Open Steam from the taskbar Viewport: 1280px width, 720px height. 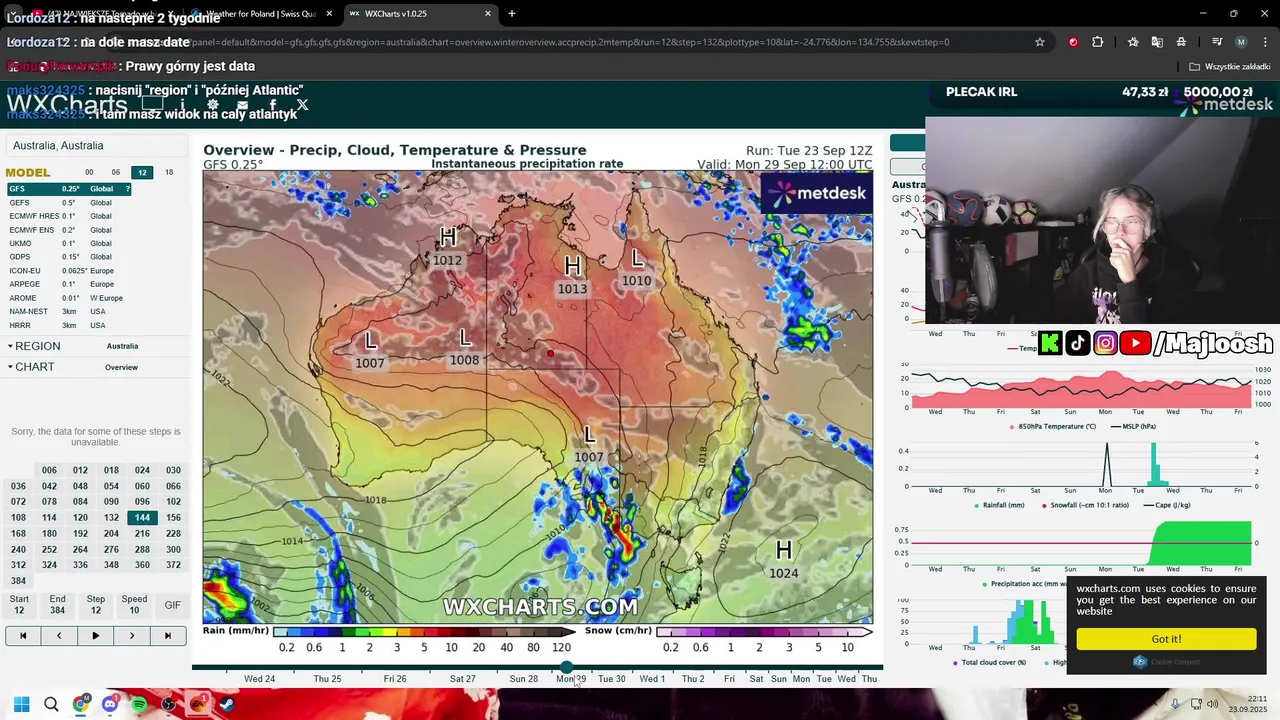pyautogui.click(x=227, y=704)
